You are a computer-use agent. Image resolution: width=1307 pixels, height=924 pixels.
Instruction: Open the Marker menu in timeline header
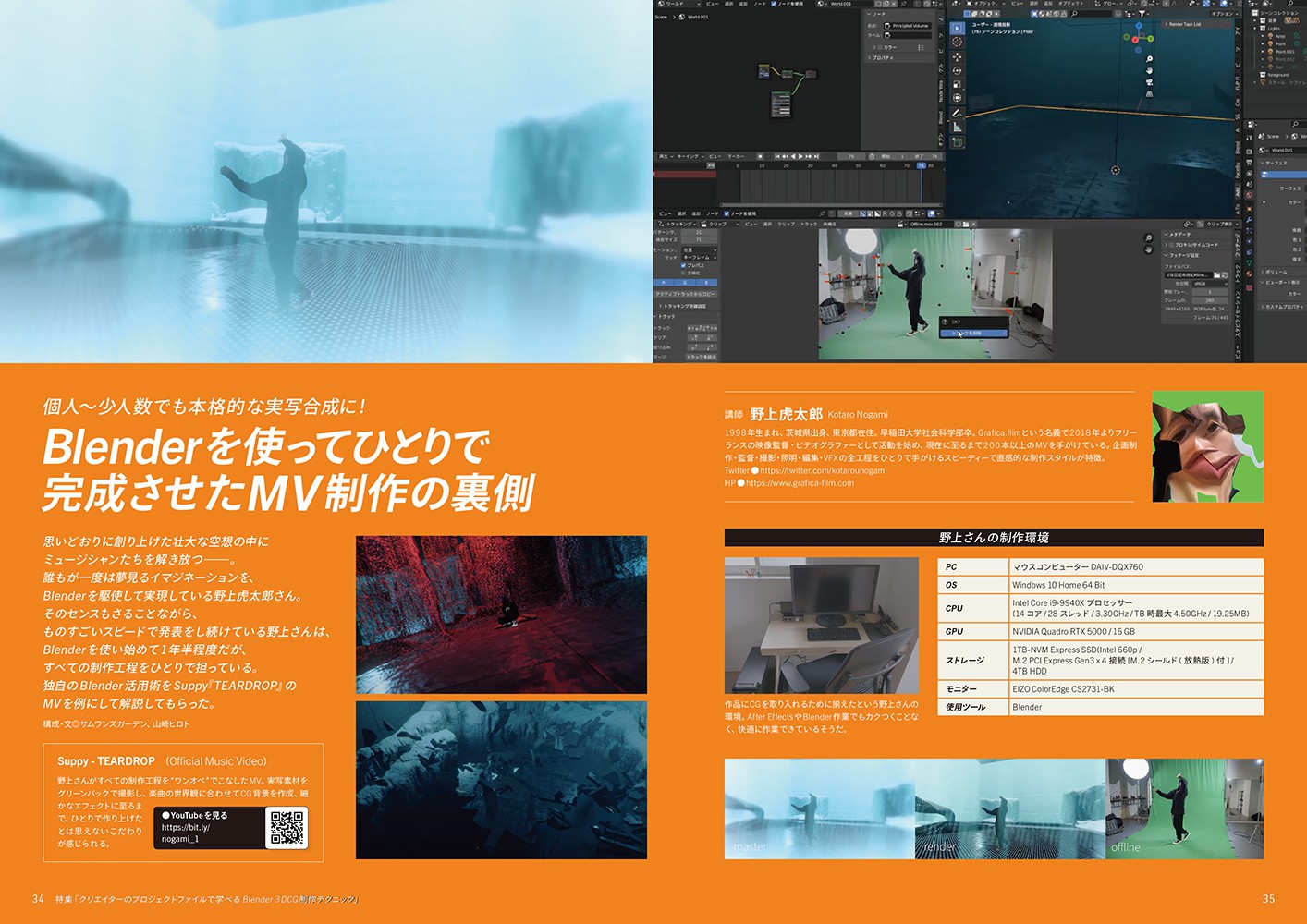pos(736,156)
